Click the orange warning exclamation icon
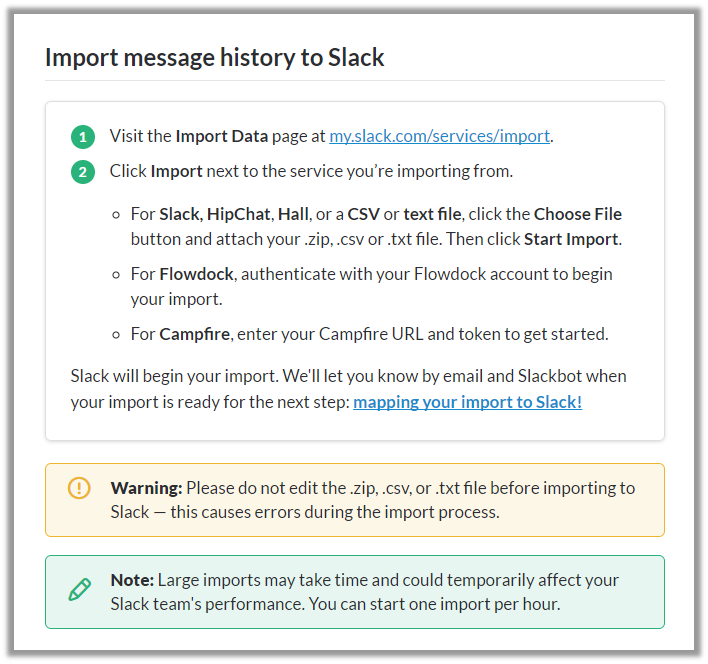This screenshot has width=708, height=664. [79, 488]
